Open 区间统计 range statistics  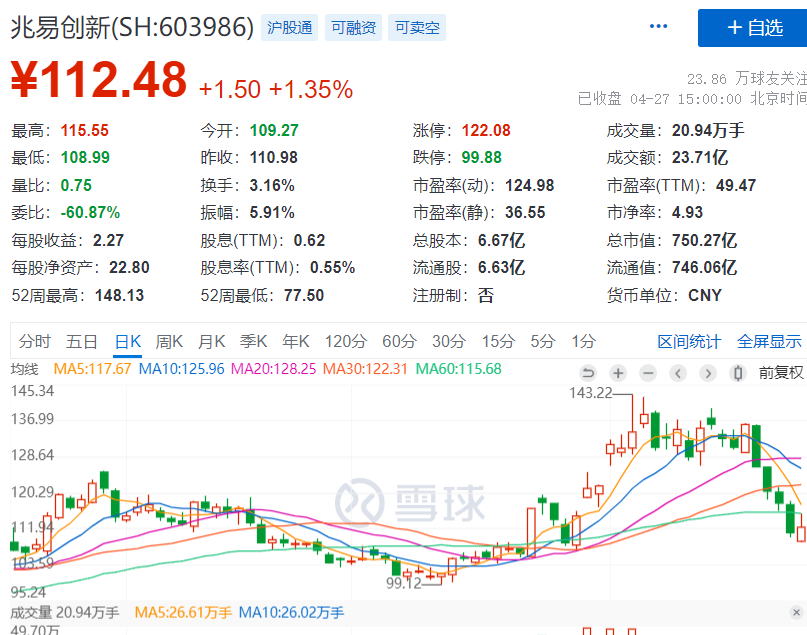(688, 341)
